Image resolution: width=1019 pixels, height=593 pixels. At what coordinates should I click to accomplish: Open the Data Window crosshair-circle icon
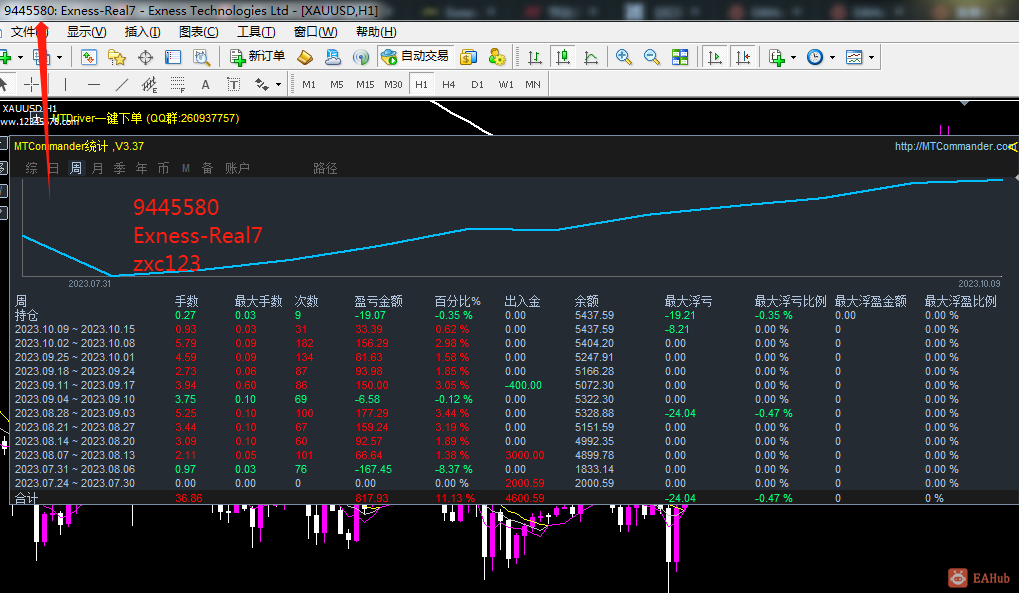click(x=146, y=57)
